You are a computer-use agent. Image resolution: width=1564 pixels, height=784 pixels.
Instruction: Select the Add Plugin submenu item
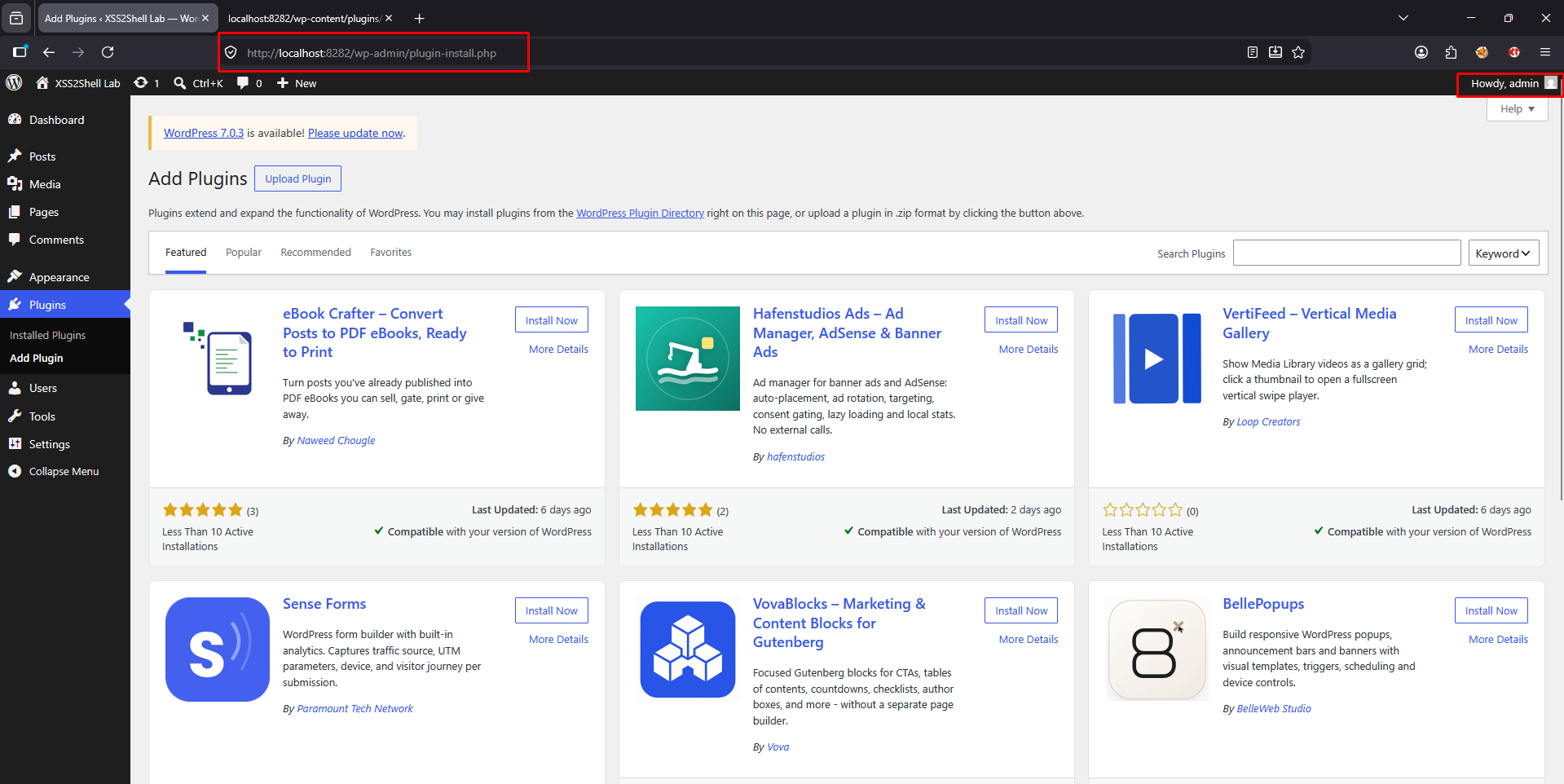click(37, 358)
